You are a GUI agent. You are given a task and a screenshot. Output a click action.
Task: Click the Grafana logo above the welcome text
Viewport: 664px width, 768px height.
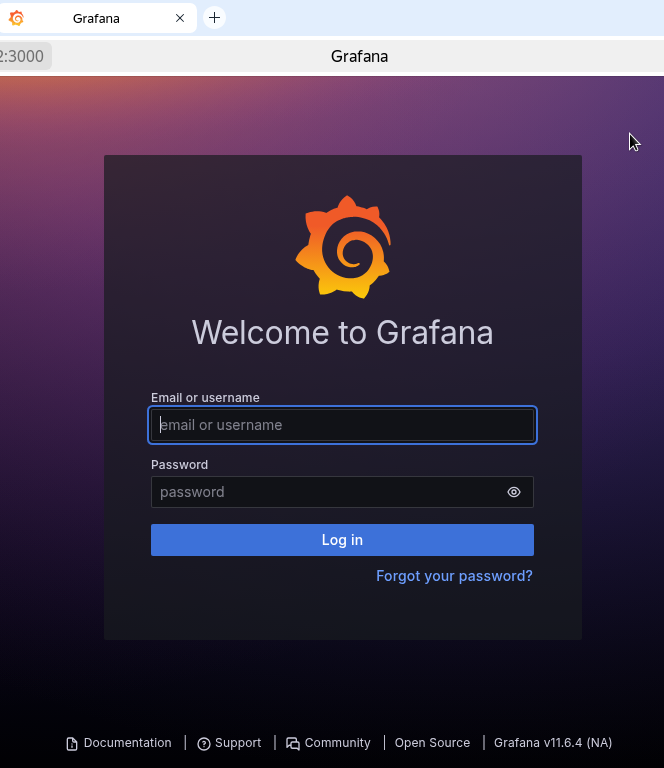coord(343,247)
